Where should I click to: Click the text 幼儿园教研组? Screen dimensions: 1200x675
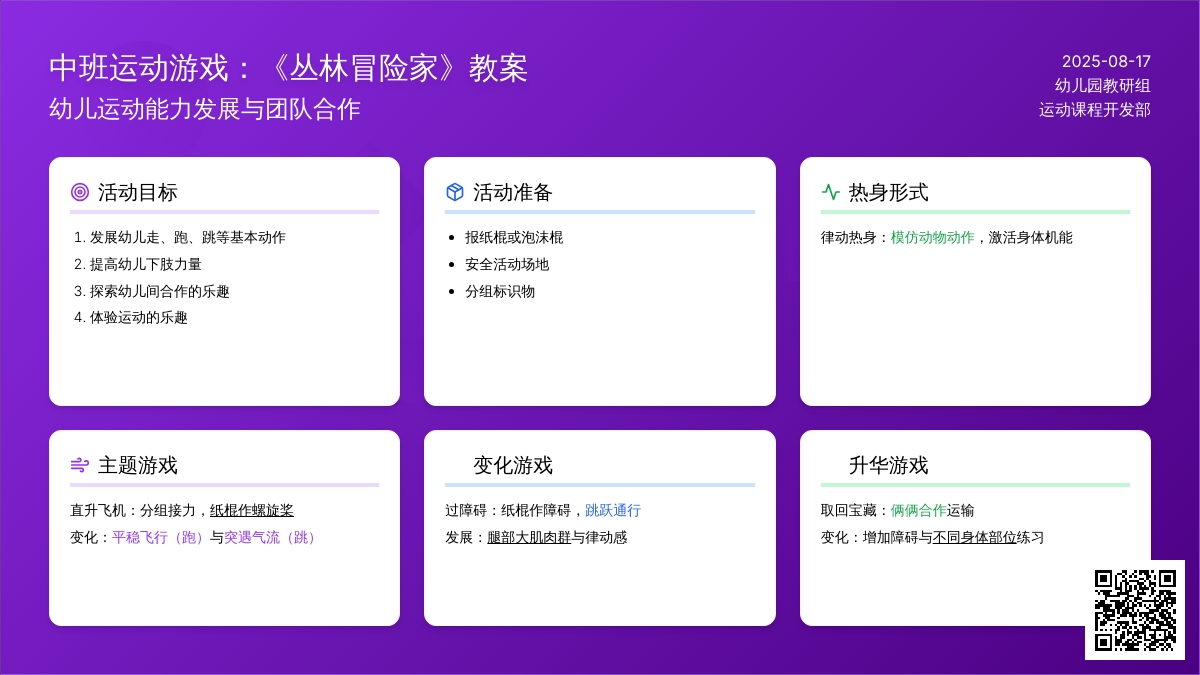pyautogui.click(x=1103, y=85)
